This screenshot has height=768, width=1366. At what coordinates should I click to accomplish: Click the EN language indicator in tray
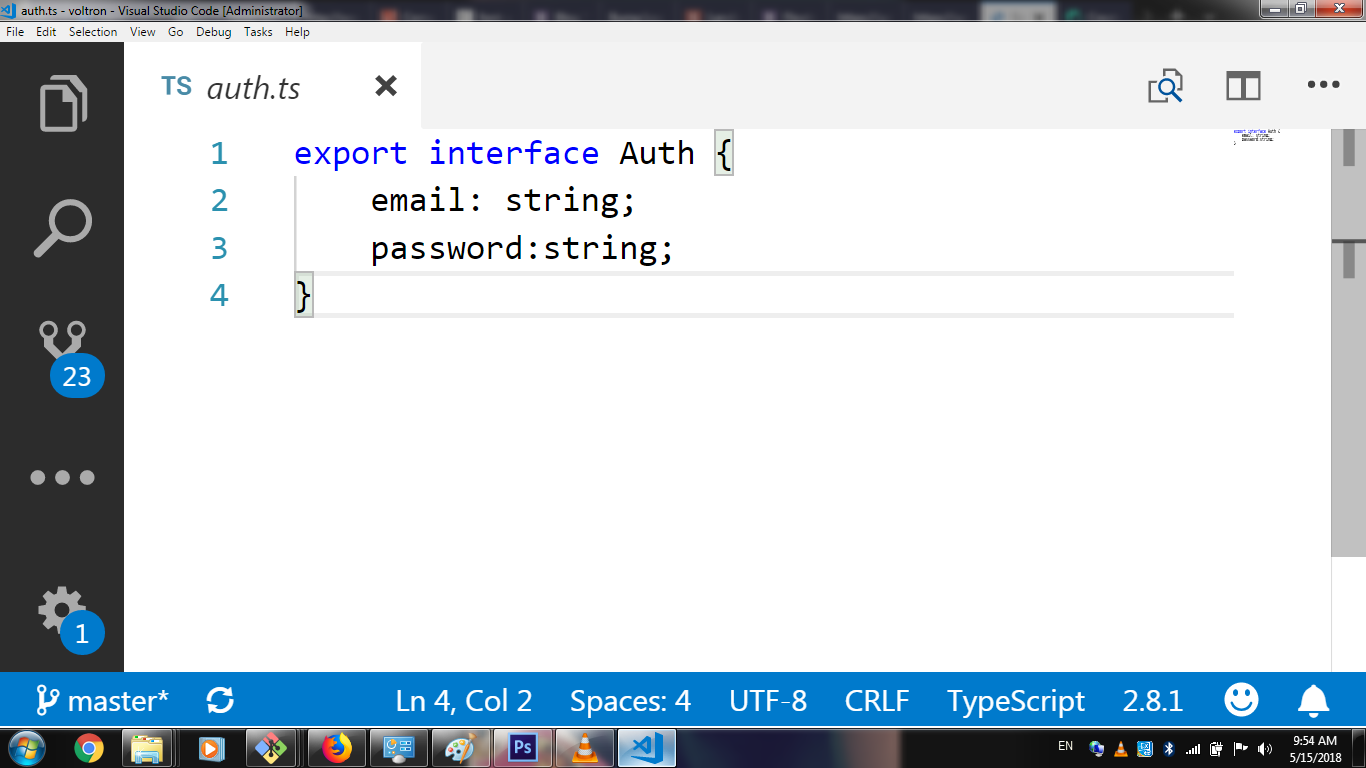(x=1065, y=746)
